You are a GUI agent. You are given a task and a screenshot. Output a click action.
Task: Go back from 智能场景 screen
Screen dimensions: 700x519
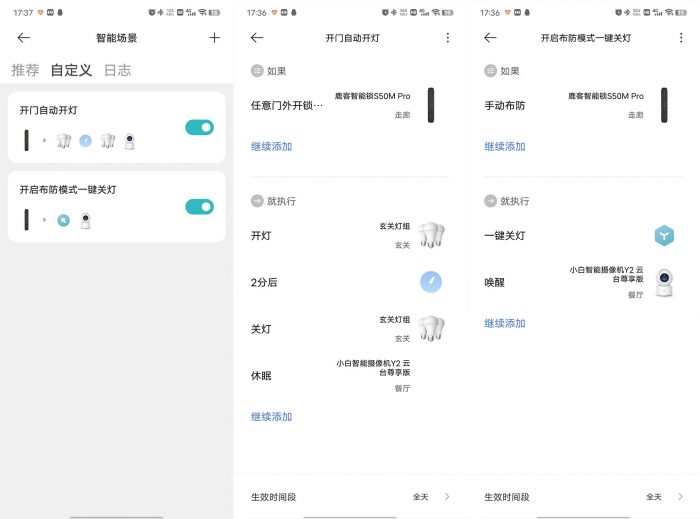[x=24, y=38]
